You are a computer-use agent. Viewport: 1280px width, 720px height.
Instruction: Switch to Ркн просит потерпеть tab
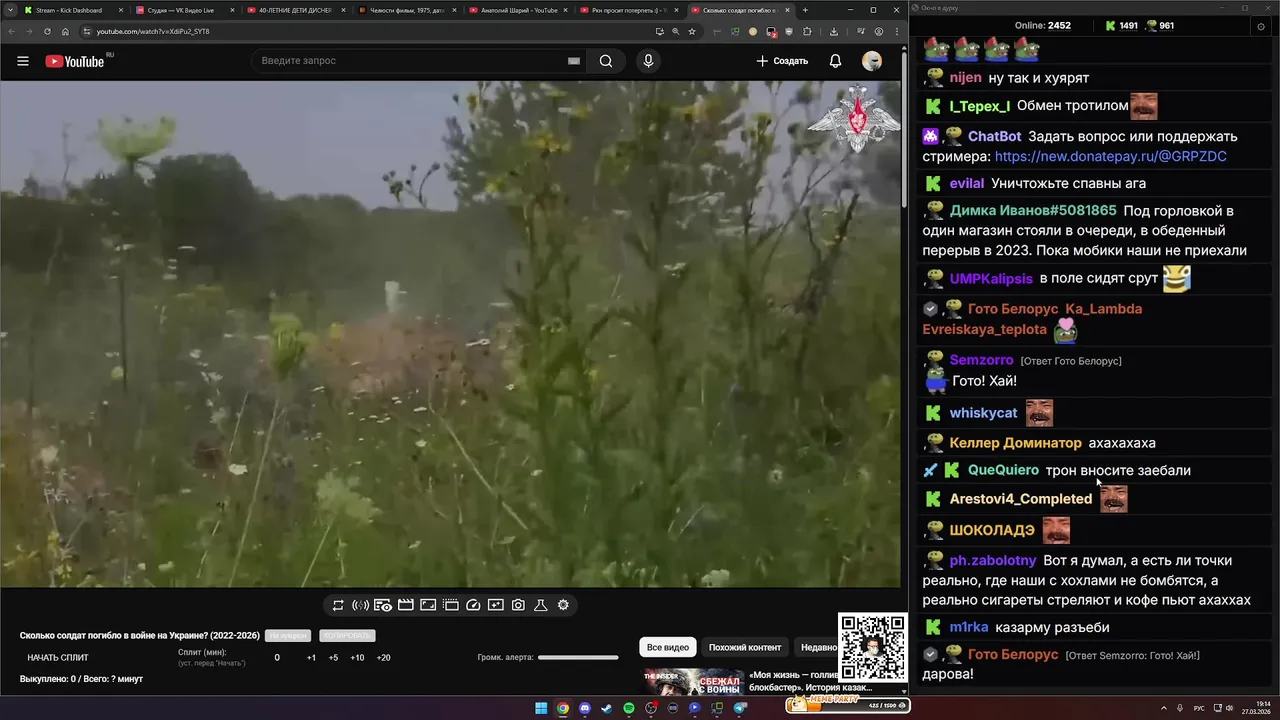[x=628, y=10]
